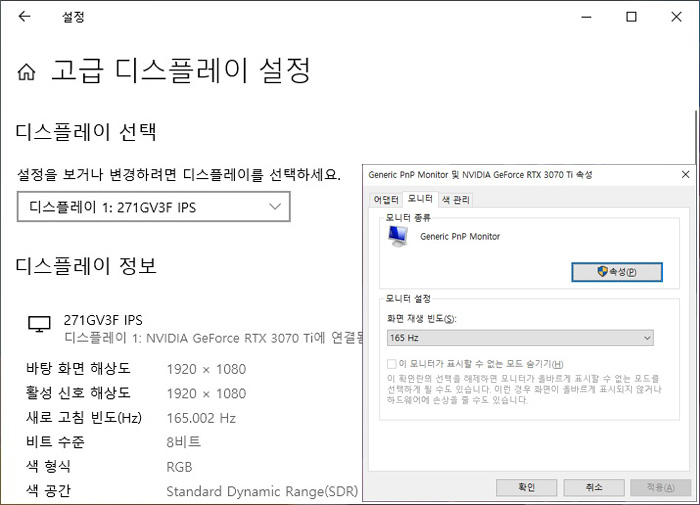Click the monitor icon next to 271GV3F IPS
This screenshot has width=700, height=505.
pyautogui.click(x=39, y=324)
